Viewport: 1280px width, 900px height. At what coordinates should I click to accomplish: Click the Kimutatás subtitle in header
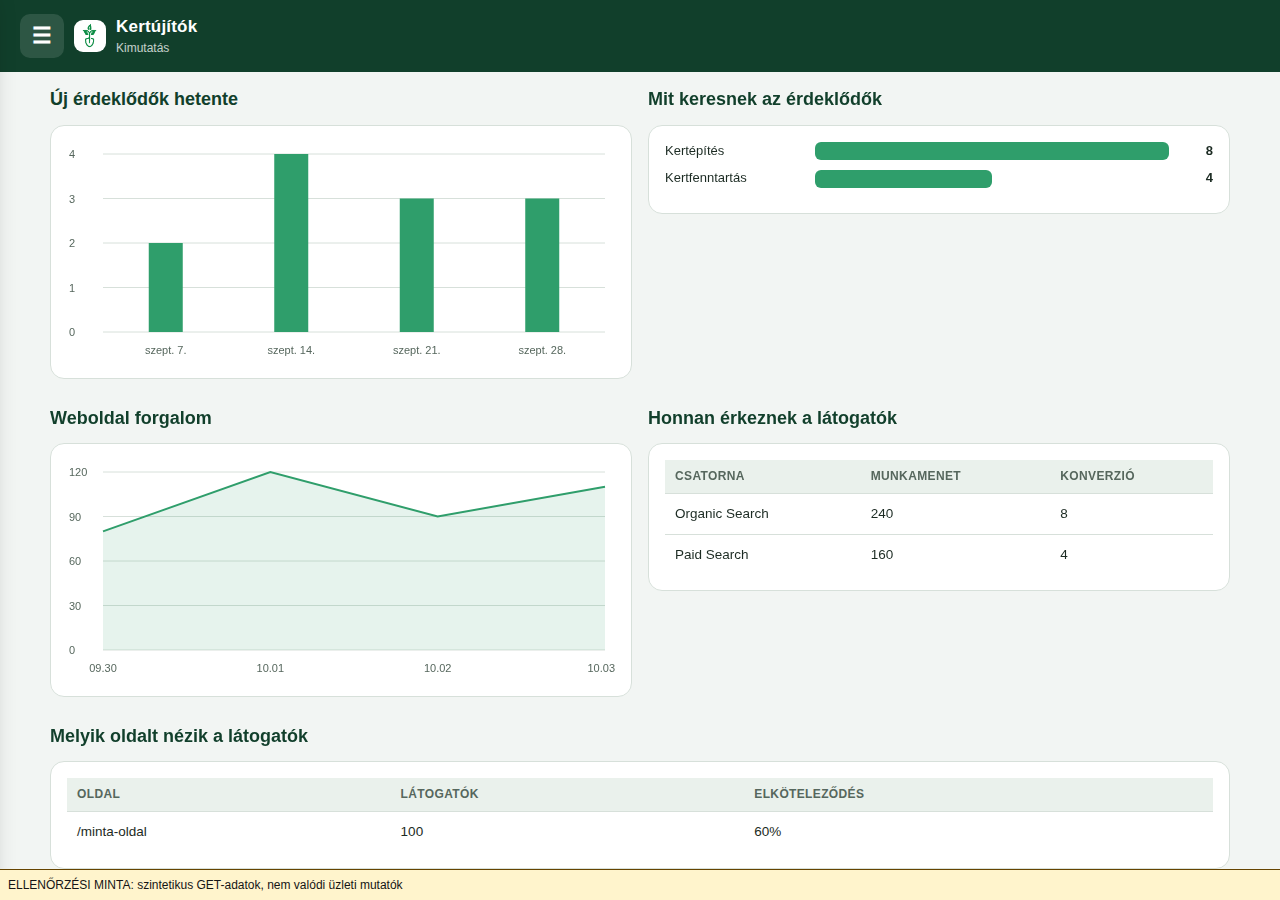click(x=143, y=48)
